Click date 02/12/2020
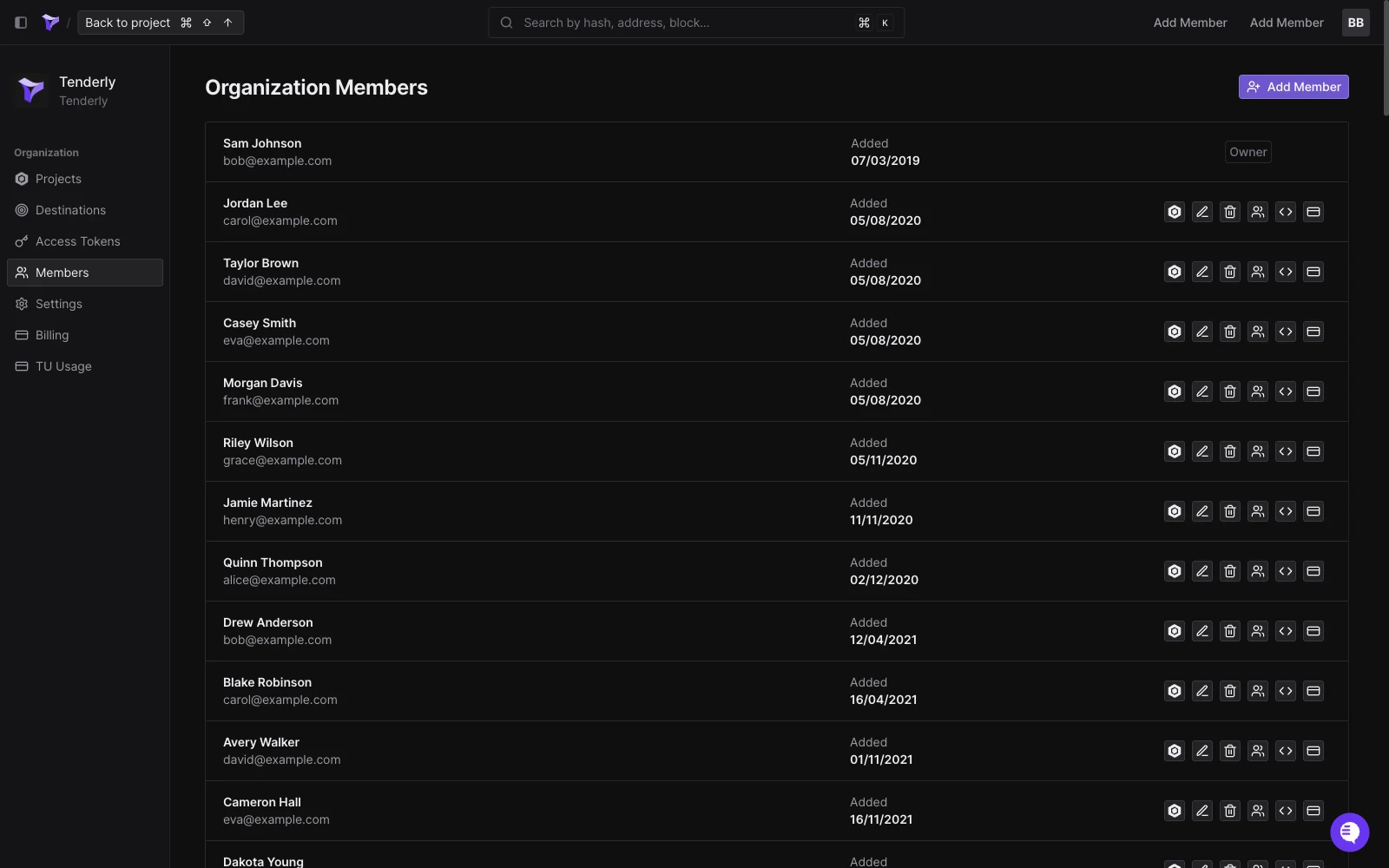 884,580
